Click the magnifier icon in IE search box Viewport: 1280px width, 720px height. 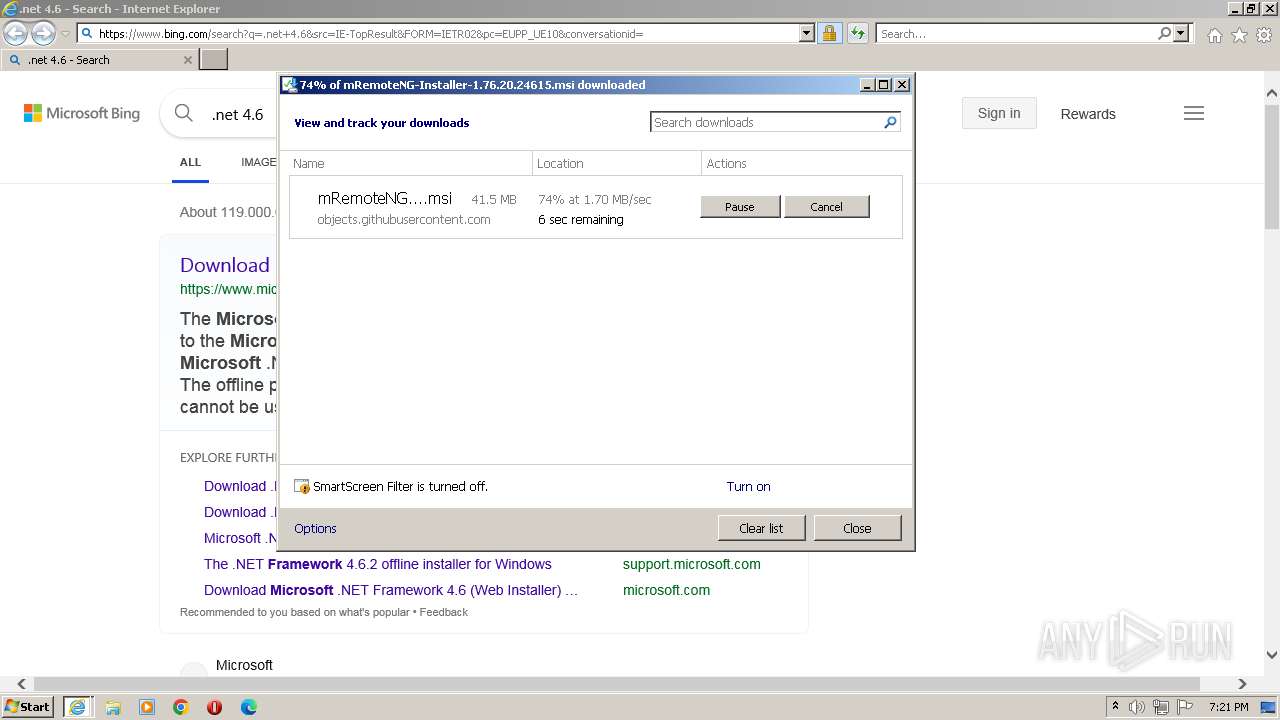[1164, 33]
